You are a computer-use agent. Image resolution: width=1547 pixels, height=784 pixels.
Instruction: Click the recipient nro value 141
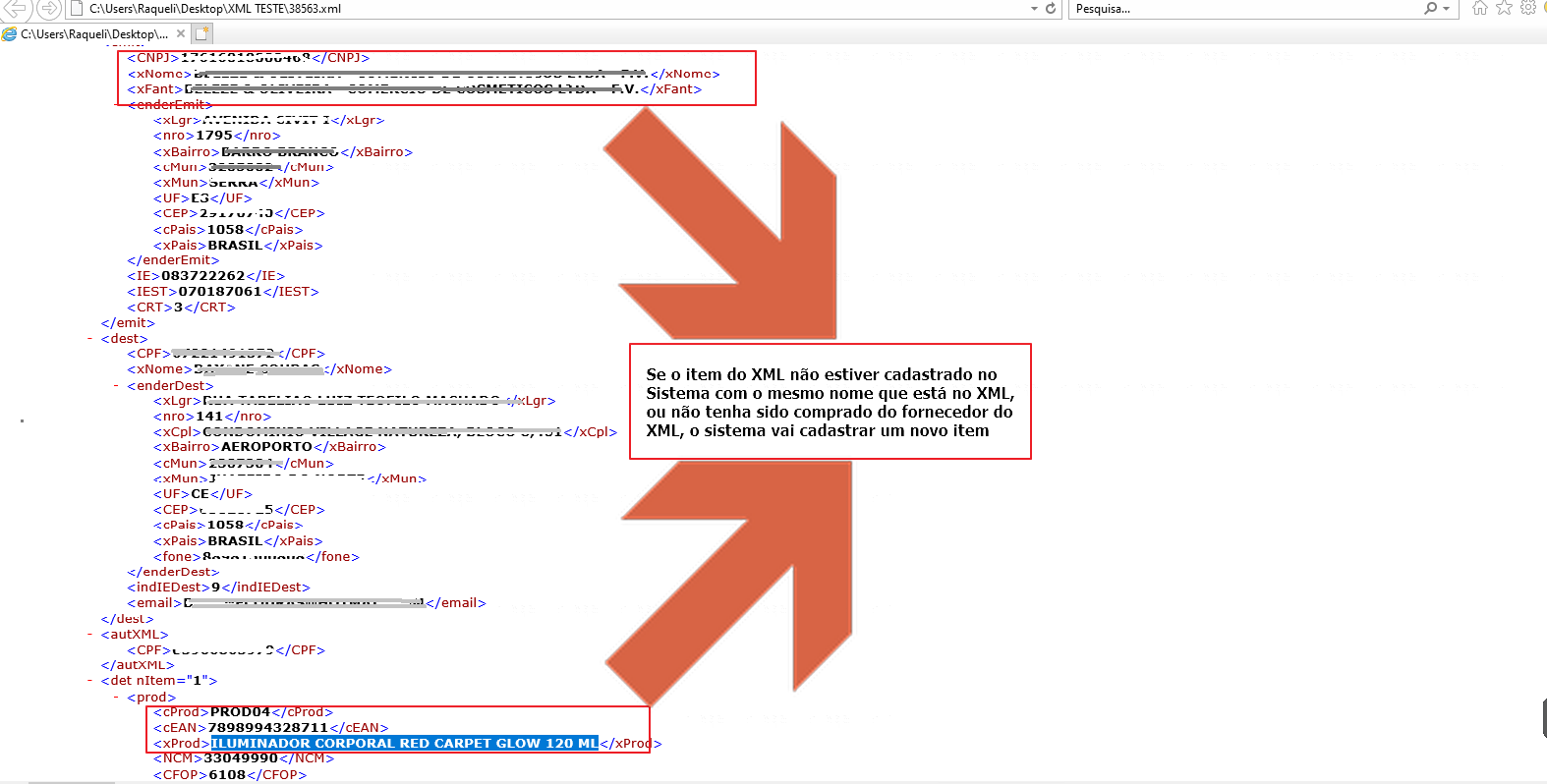[210, 417]
